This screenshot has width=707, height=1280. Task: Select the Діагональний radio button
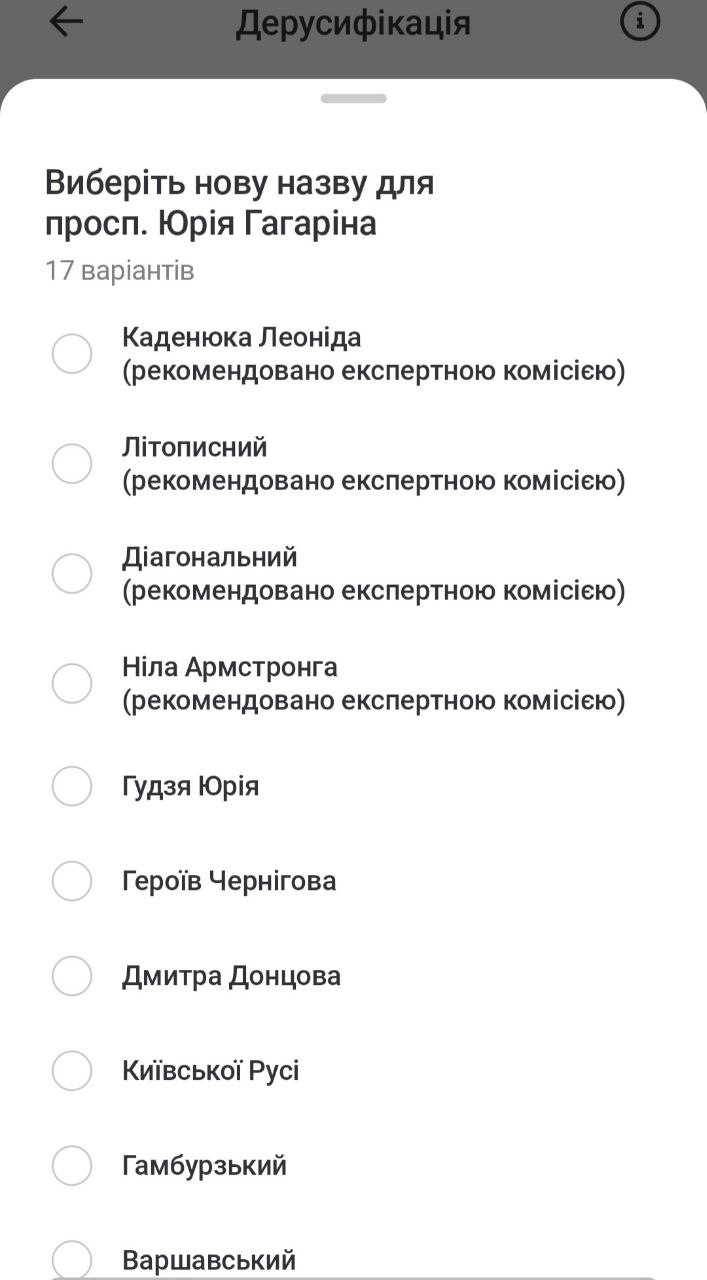(x=72, y=574)
